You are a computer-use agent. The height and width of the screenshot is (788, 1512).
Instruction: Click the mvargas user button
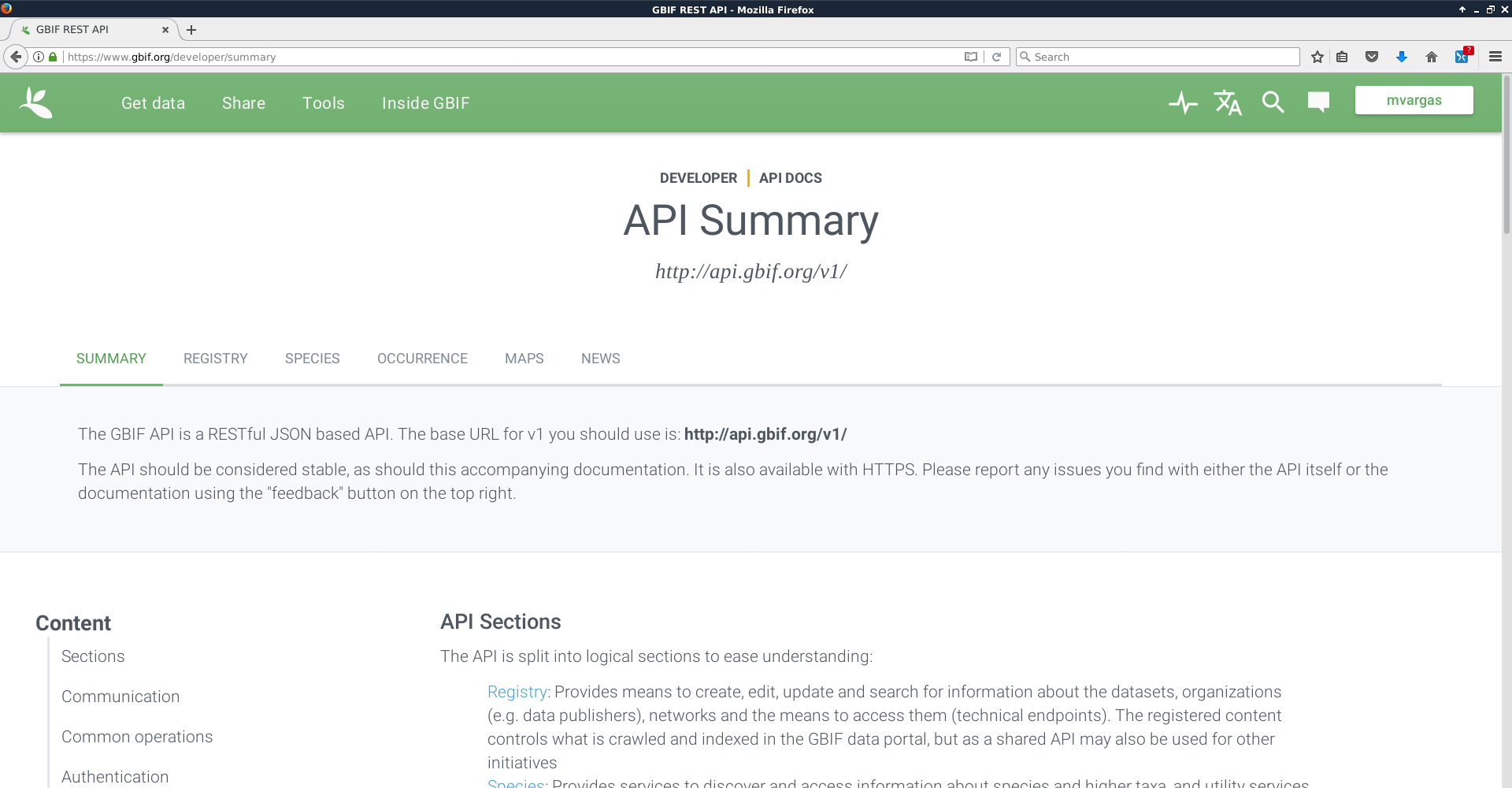click(x=1414, y=100)
